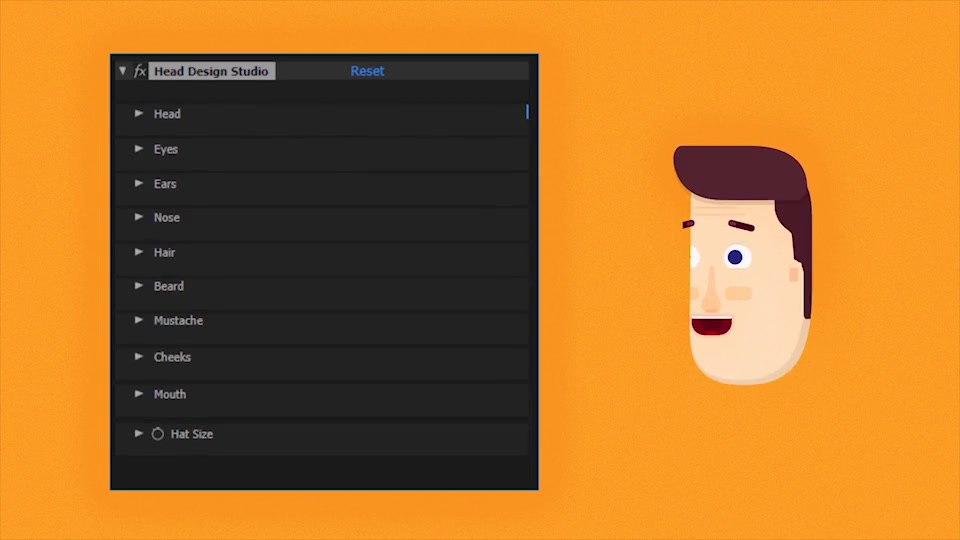The height and width of the screenshot is (540, 960).
Task: Collapse the Head Design Studio effect
Action: 123,71
